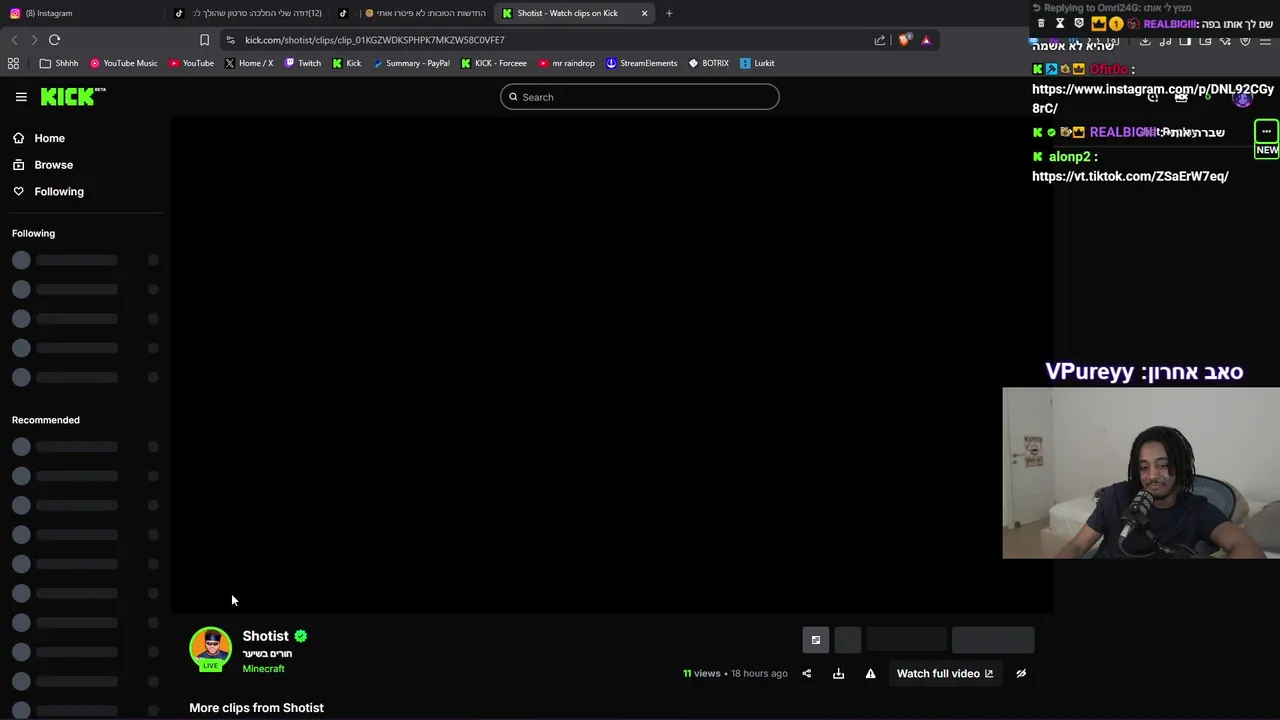The width and height of the screenshot is (1280, 720).
Task: Open the Home / X bookmark
Action: coord(249,63)
